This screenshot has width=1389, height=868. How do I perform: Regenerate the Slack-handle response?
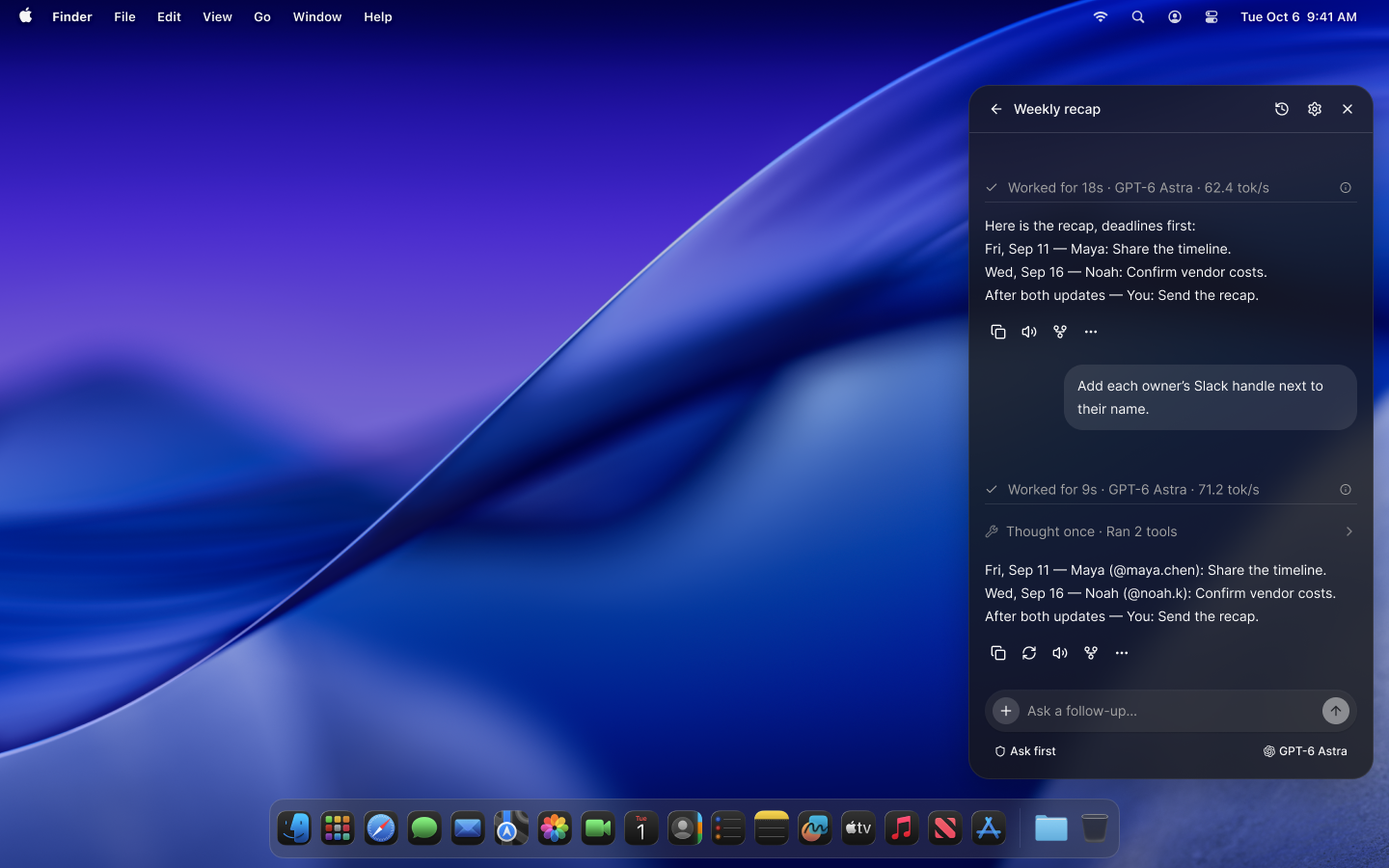pyautogui.click(x=1029, y=653)
